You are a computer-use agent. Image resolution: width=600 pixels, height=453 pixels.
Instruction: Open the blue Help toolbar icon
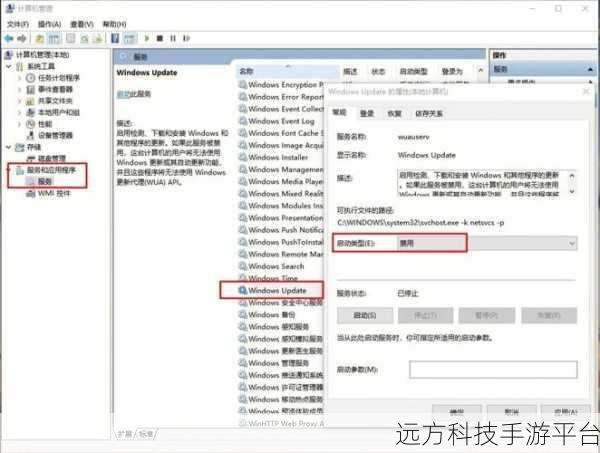pyautogui.click(x=115, y=38)
